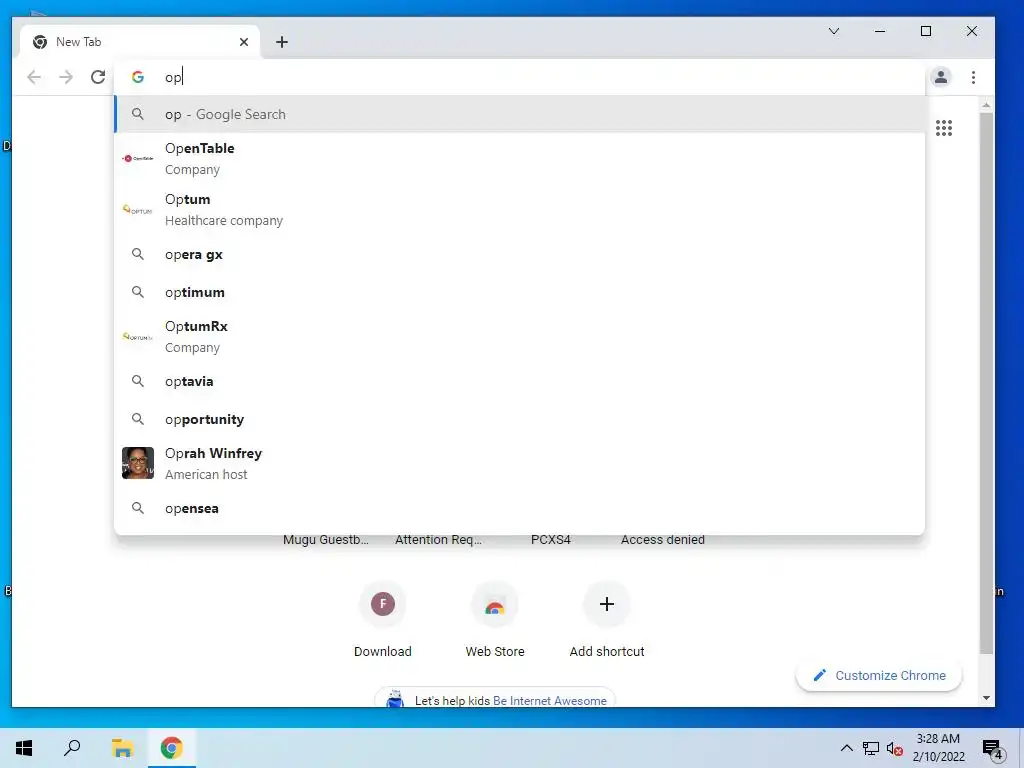Choose the 'opensea' suggestion
This screenshot has height=768, width=1024.
519,509
